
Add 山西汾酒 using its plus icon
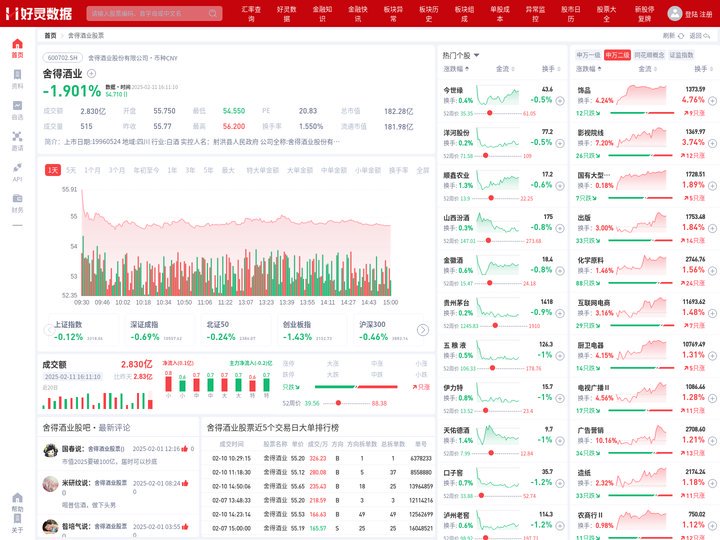click(x=560, y=228)
